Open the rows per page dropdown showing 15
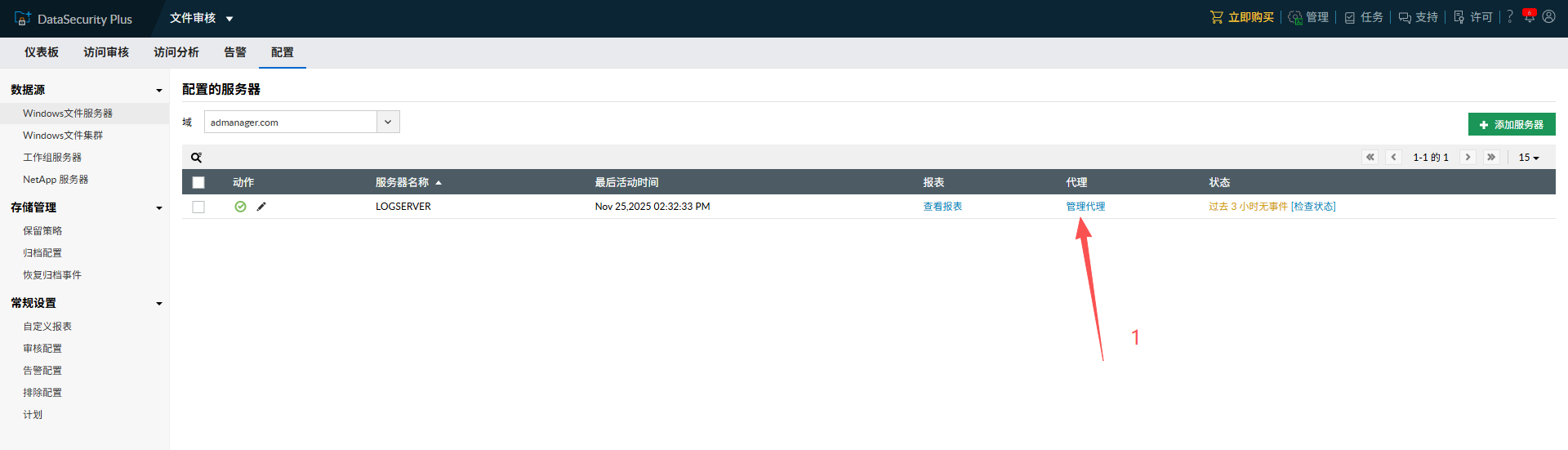This screenshot has width=1568, height=450. (x=1528, y=158)
